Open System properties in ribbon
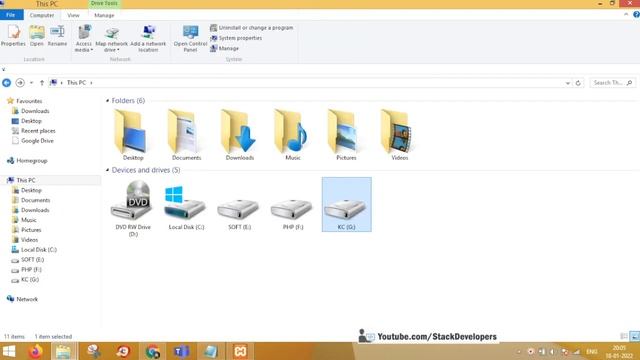Viewport: 640px width, 360px height. pyautogui.click(x=236, y=38)
